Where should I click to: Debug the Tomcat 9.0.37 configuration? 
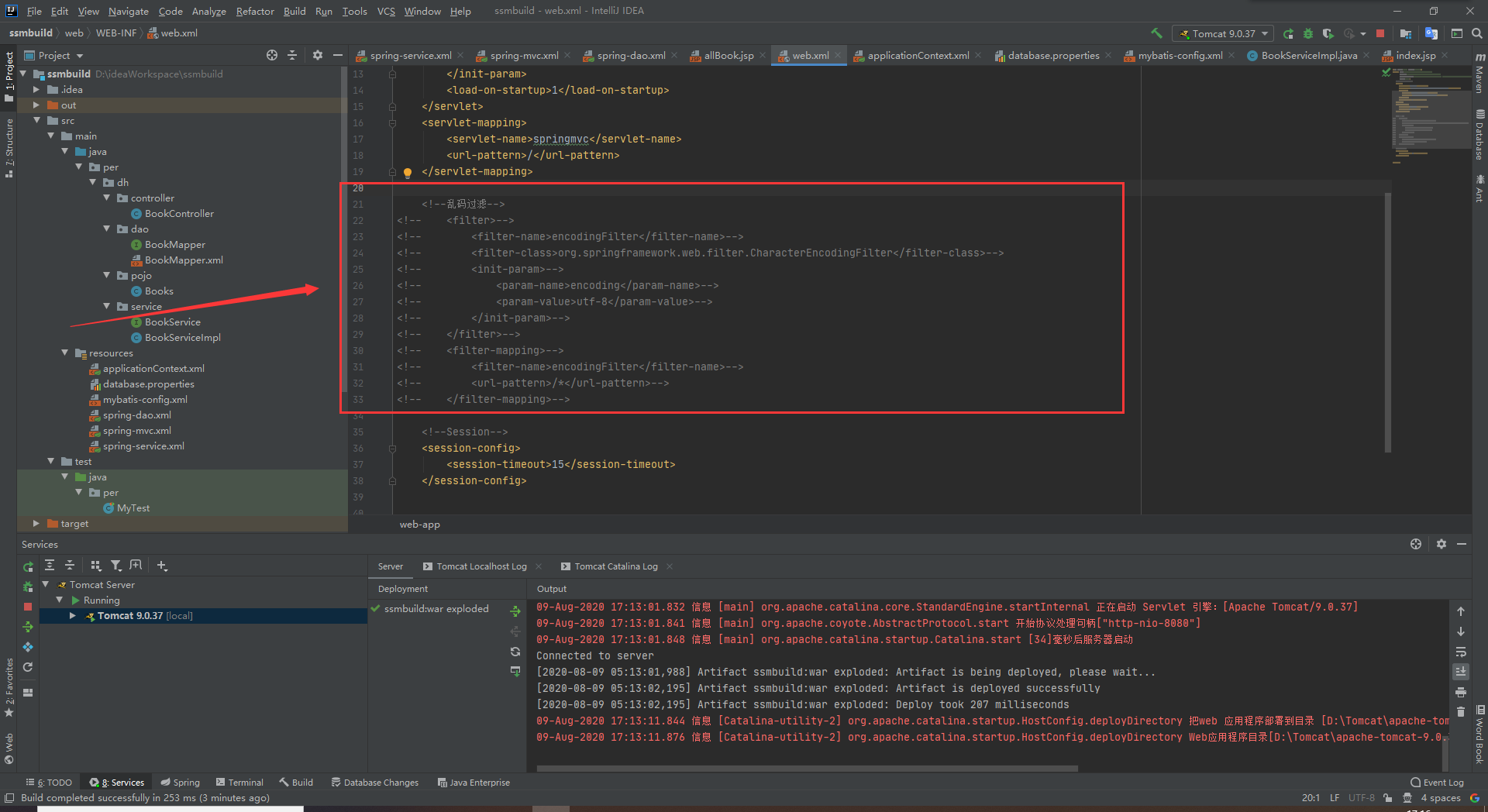click(1308, 33)
